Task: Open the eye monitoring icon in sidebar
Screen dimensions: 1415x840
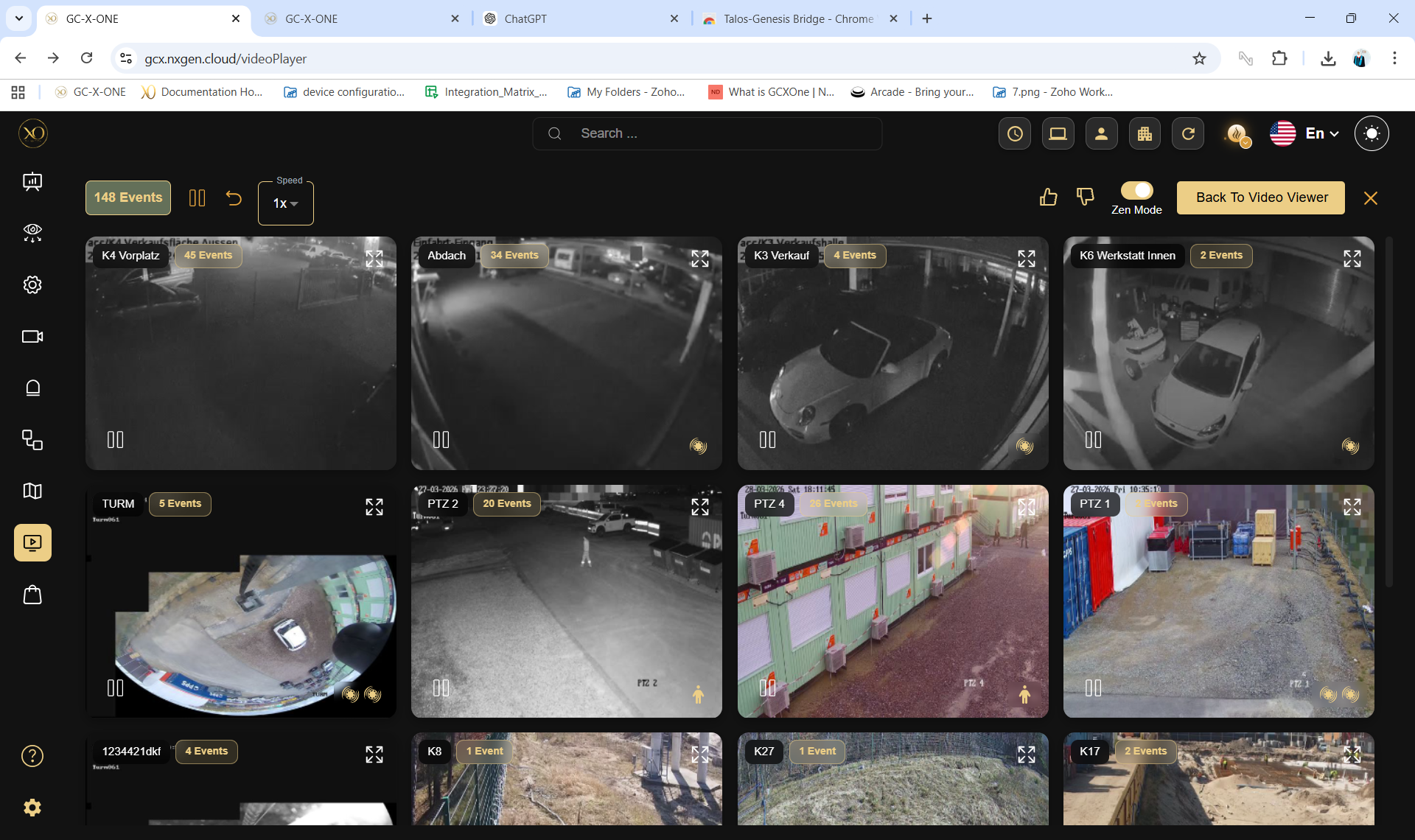Action: coord(32,233)
